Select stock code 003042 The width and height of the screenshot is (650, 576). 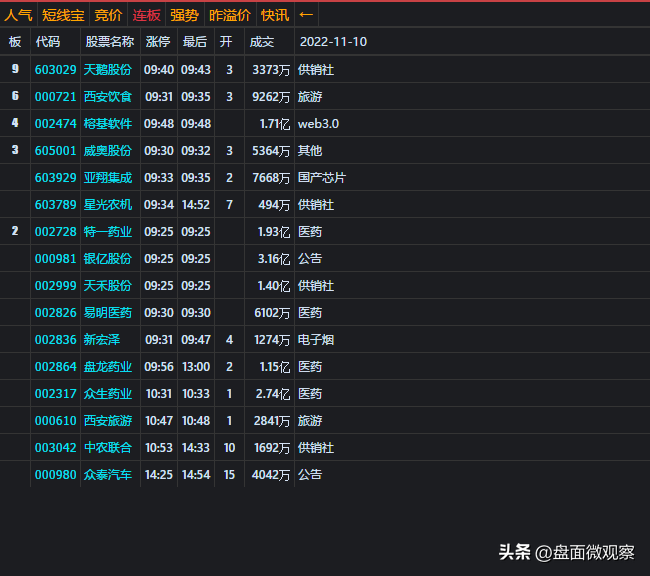pos(56,447)
